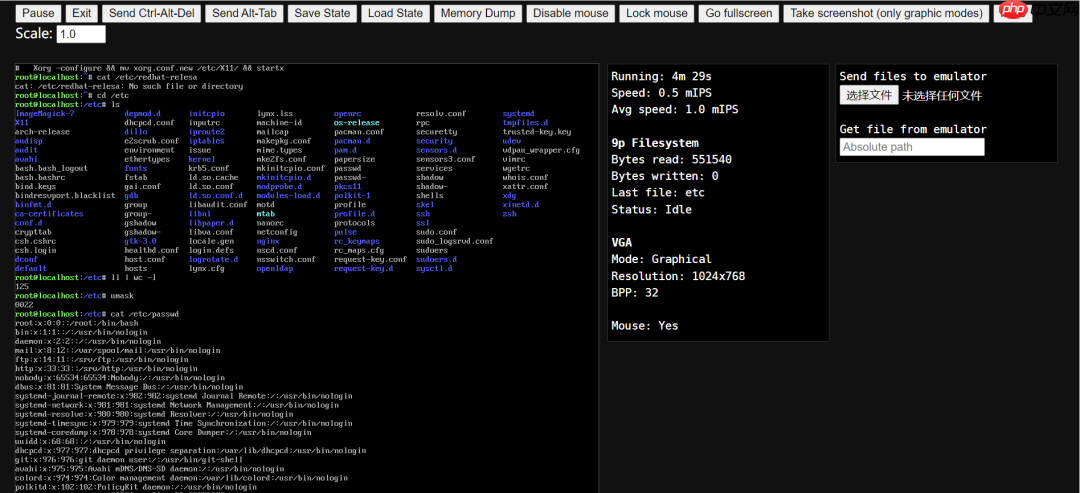Click 'request-key.conf' in the terminal listing
Screen dimensions: 1080x493
click(x=371, y=259)
